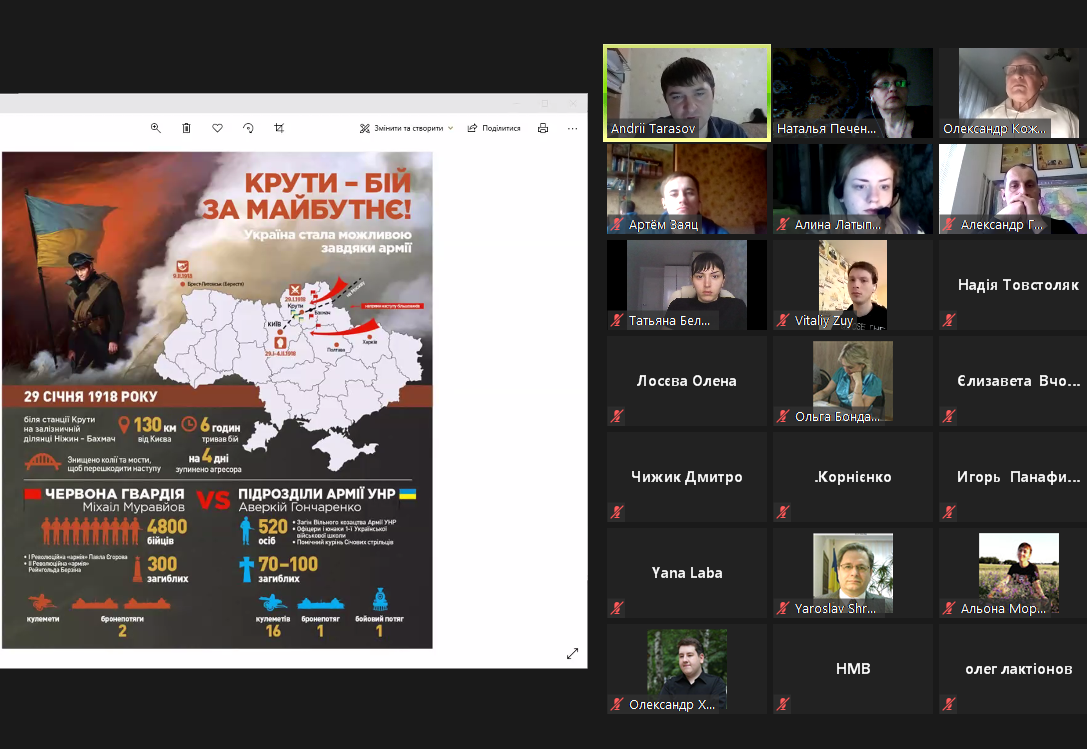
Task: Open the three-dots more options menu
Action: (x=572, y=128)
